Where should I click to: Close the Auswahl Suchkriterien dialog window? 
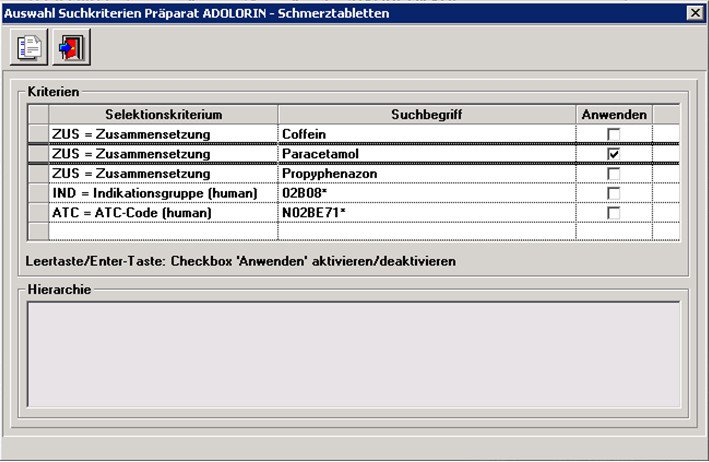pyautogui.click(x=694, y=13)
